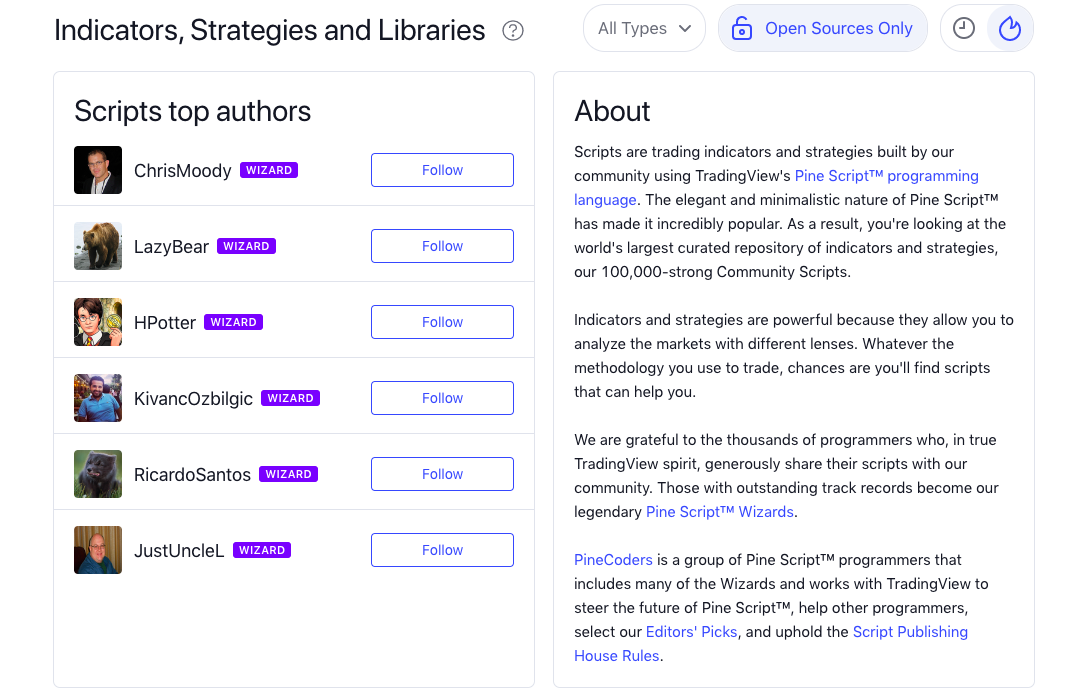
Task: Open ChrisMoody's profile avatar
Action: click(98, 170)
